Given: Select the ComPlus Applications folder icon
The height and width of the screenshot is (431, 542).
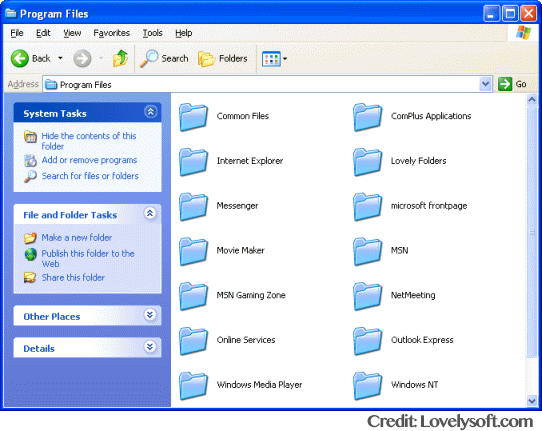Looking at the screenshot, I should (x=368, y=117).
